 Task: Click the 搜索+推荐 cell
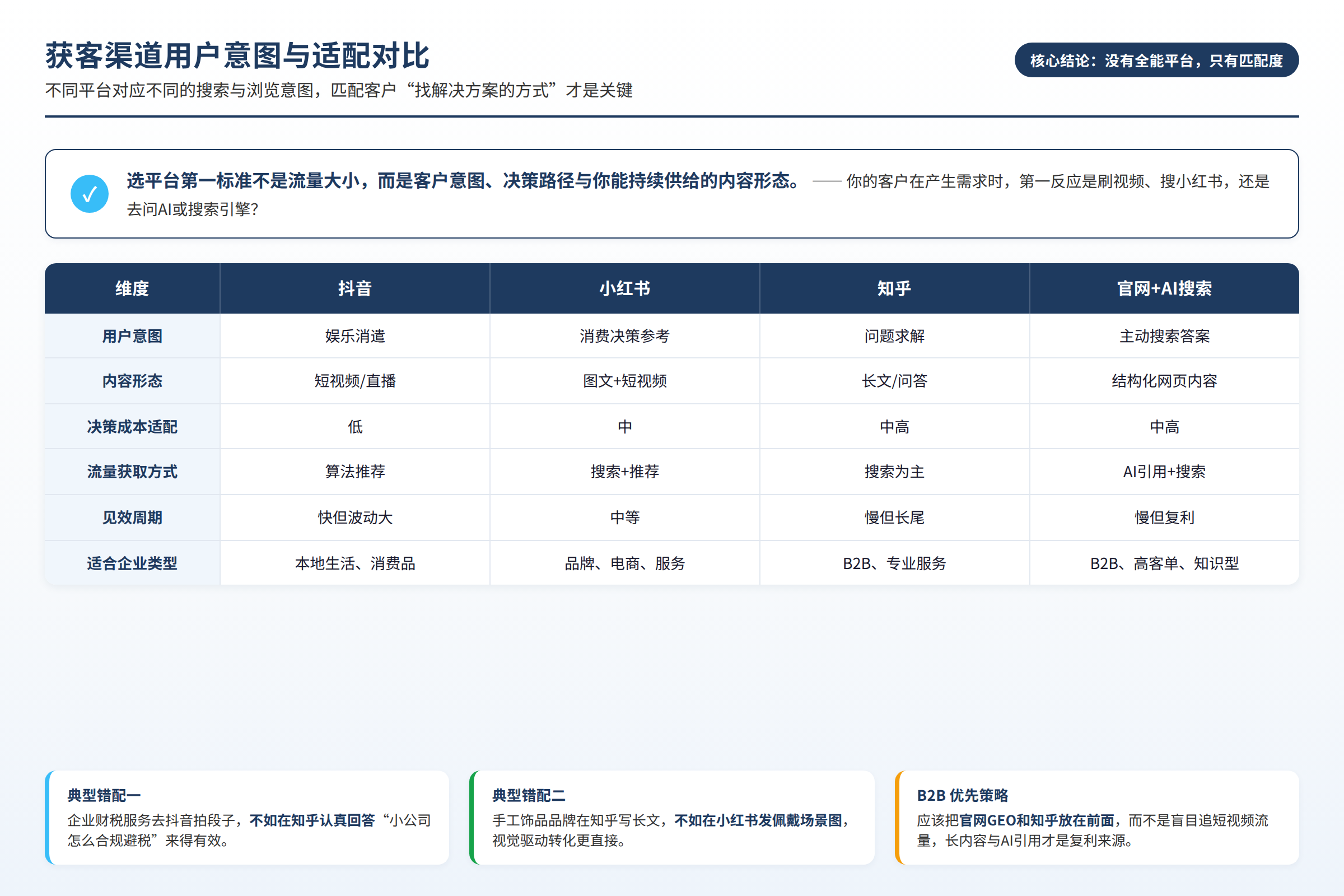pyautogui.click(x=624, y=472)
